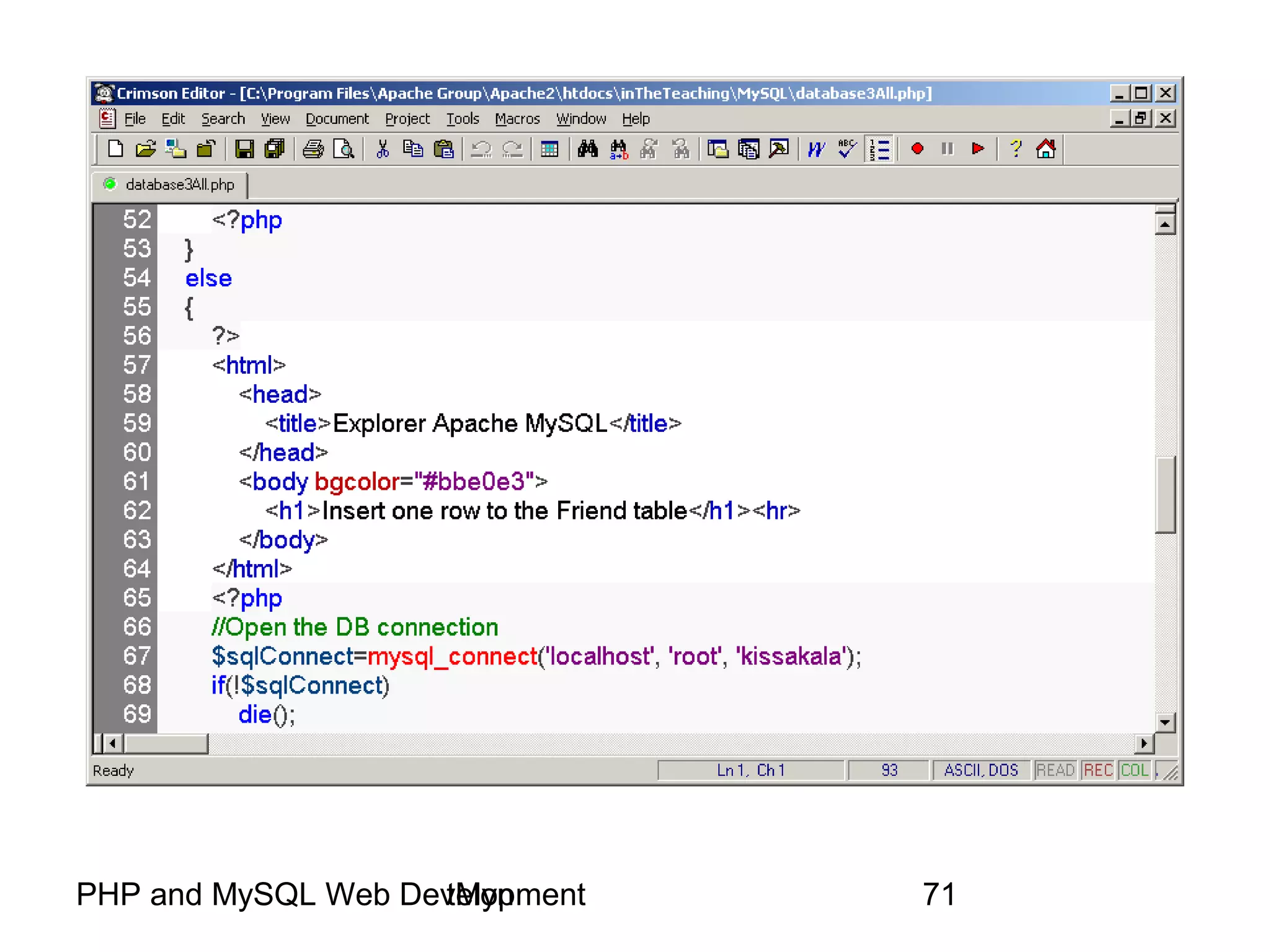Image resolution: width=1270 pixels, height=952 pixels.
Task: Open the Window menu
Action: click(x=581, y=119)
